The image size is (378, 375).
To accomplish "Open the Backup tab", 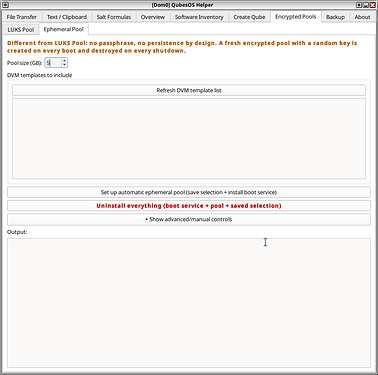I will point(335,17).
